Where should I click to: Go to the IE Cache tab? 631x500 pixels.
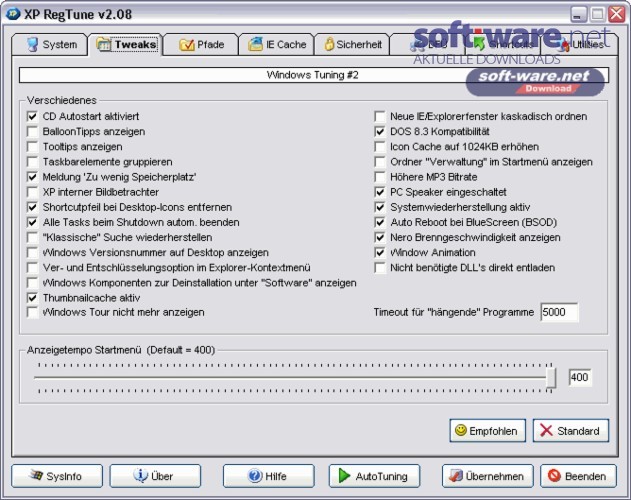click(x=276, y=44)
